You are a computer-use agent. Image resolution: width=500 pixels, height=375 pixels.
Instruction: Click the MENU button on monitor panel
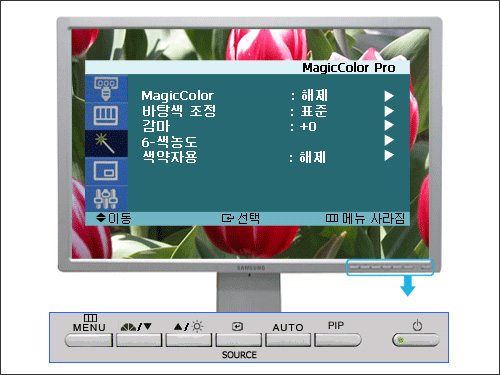(89, 340)
